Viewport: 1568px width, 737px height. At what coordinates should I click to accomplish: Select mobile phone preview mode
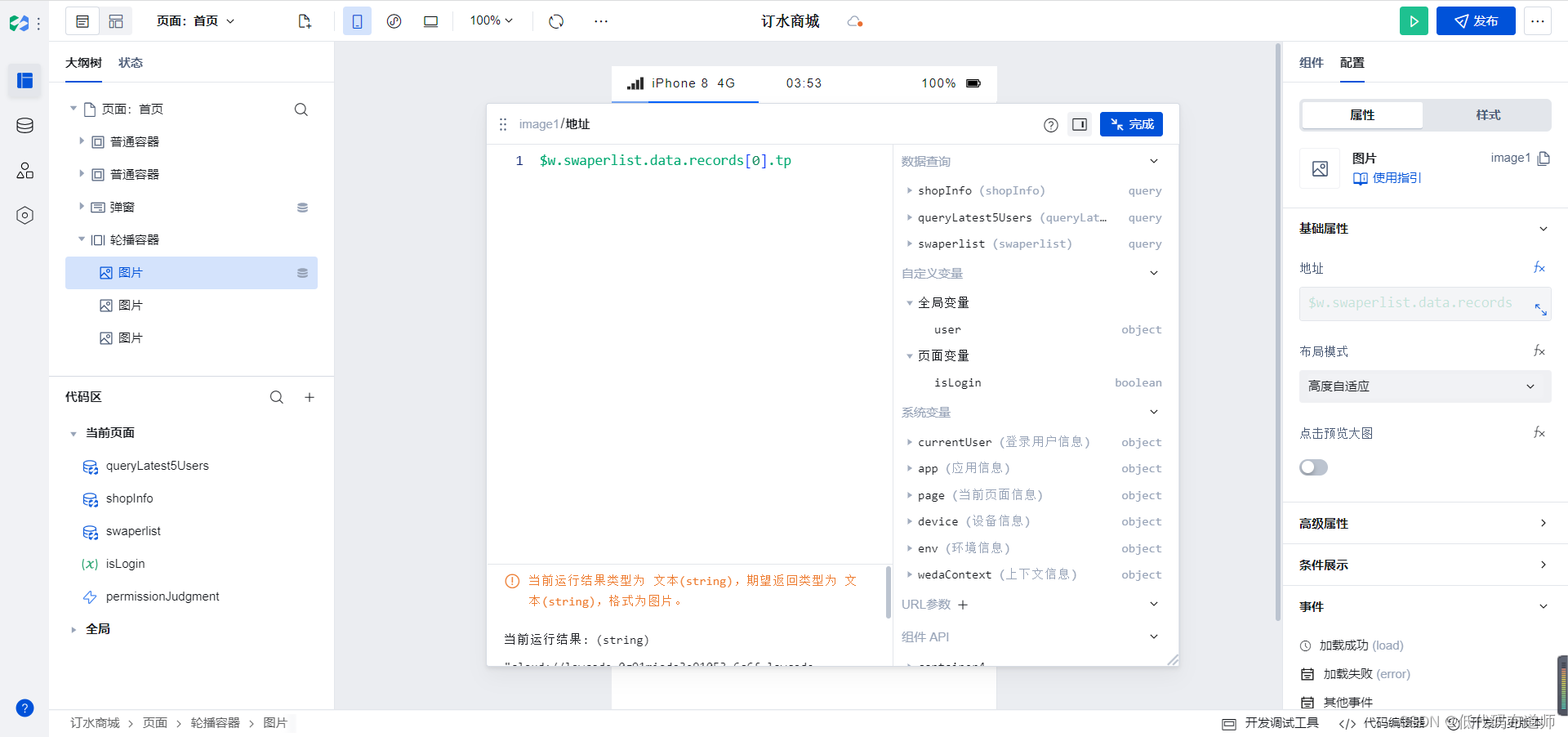357,21
